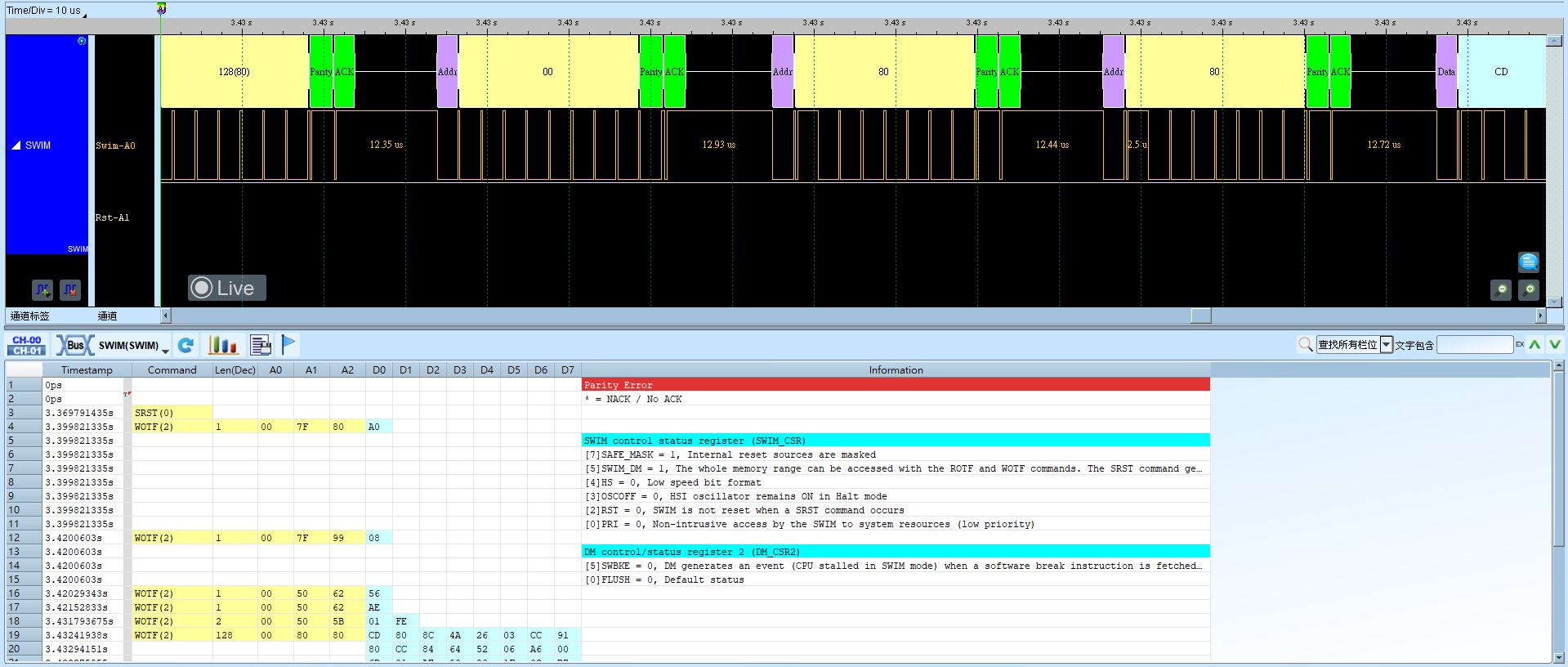The height and width of the screenshot is (667, 1568).
Task: Click the 通道 column header
Action: [x=107, y=316]
